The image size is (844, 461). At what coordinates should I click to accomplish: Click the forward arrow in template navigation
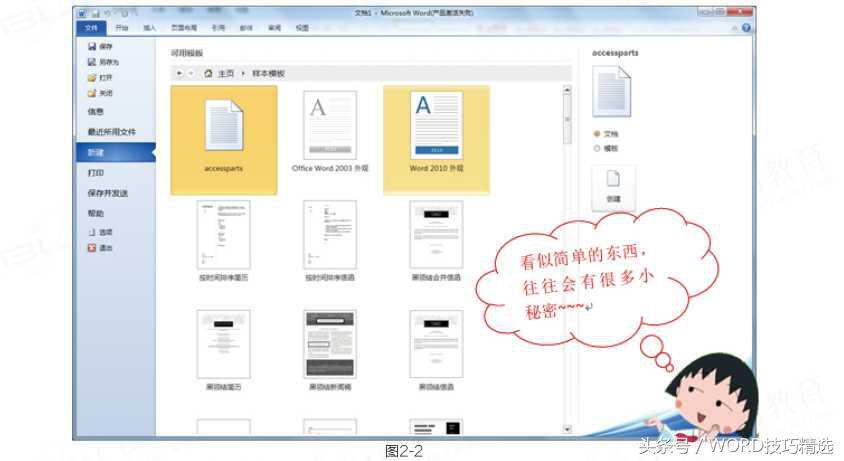[x=191, y=73]
